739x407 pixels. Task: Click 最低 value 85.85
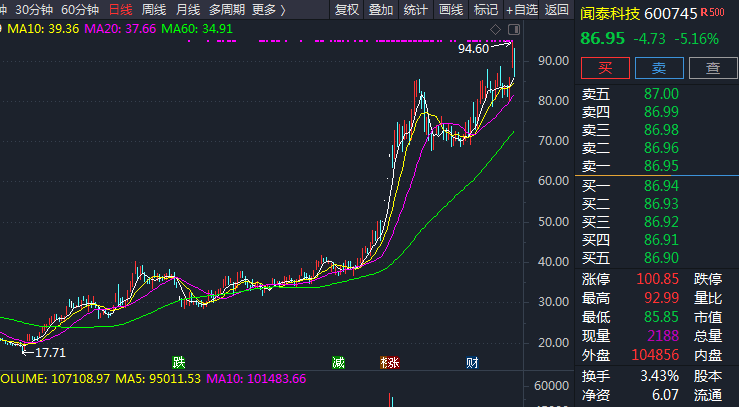click(x=661, y=317)
